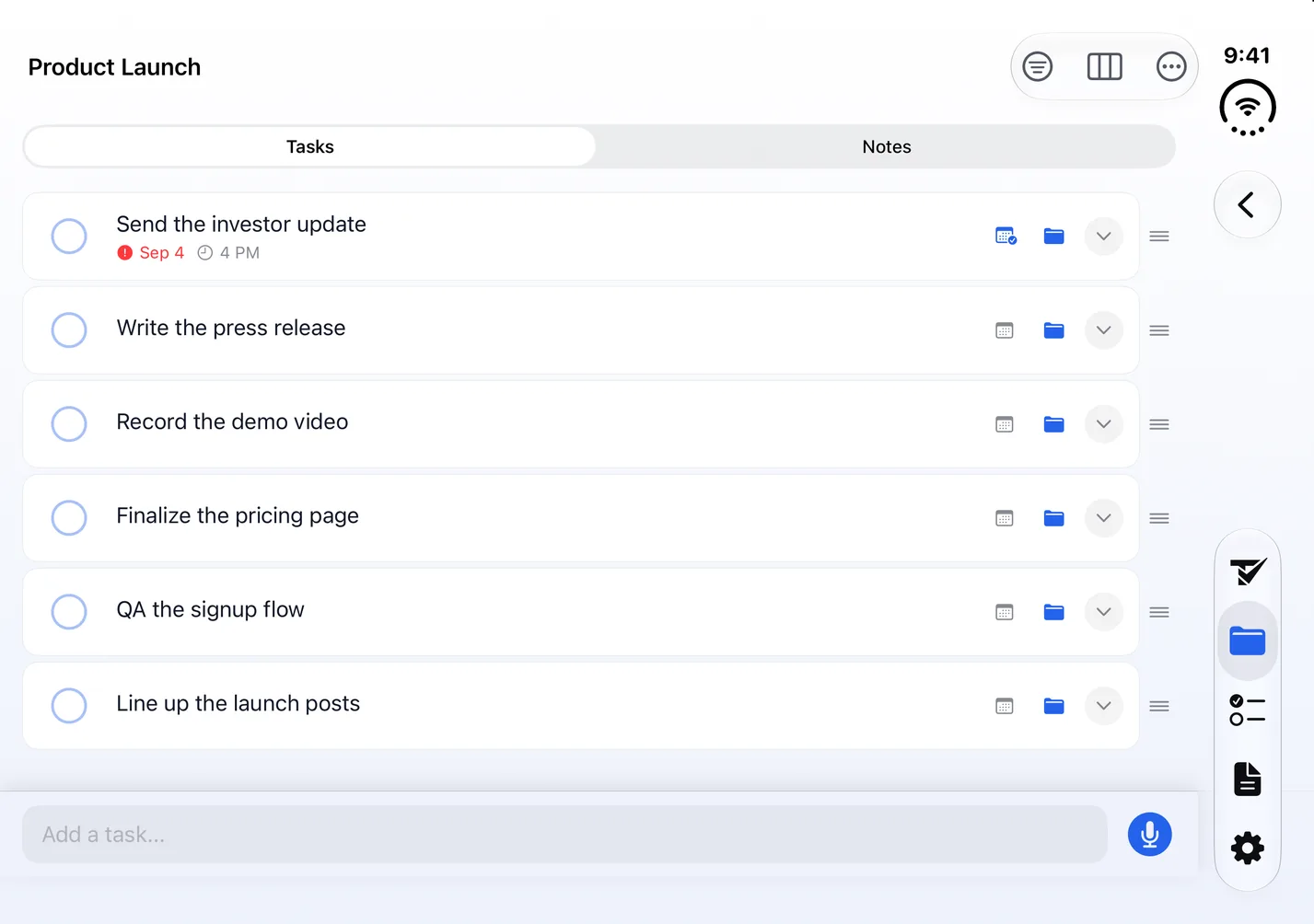The height and width of the screenshot is (924, 1314).
Task: Tap the Wi-Fi sync status icon
Action: (1248, 108)
